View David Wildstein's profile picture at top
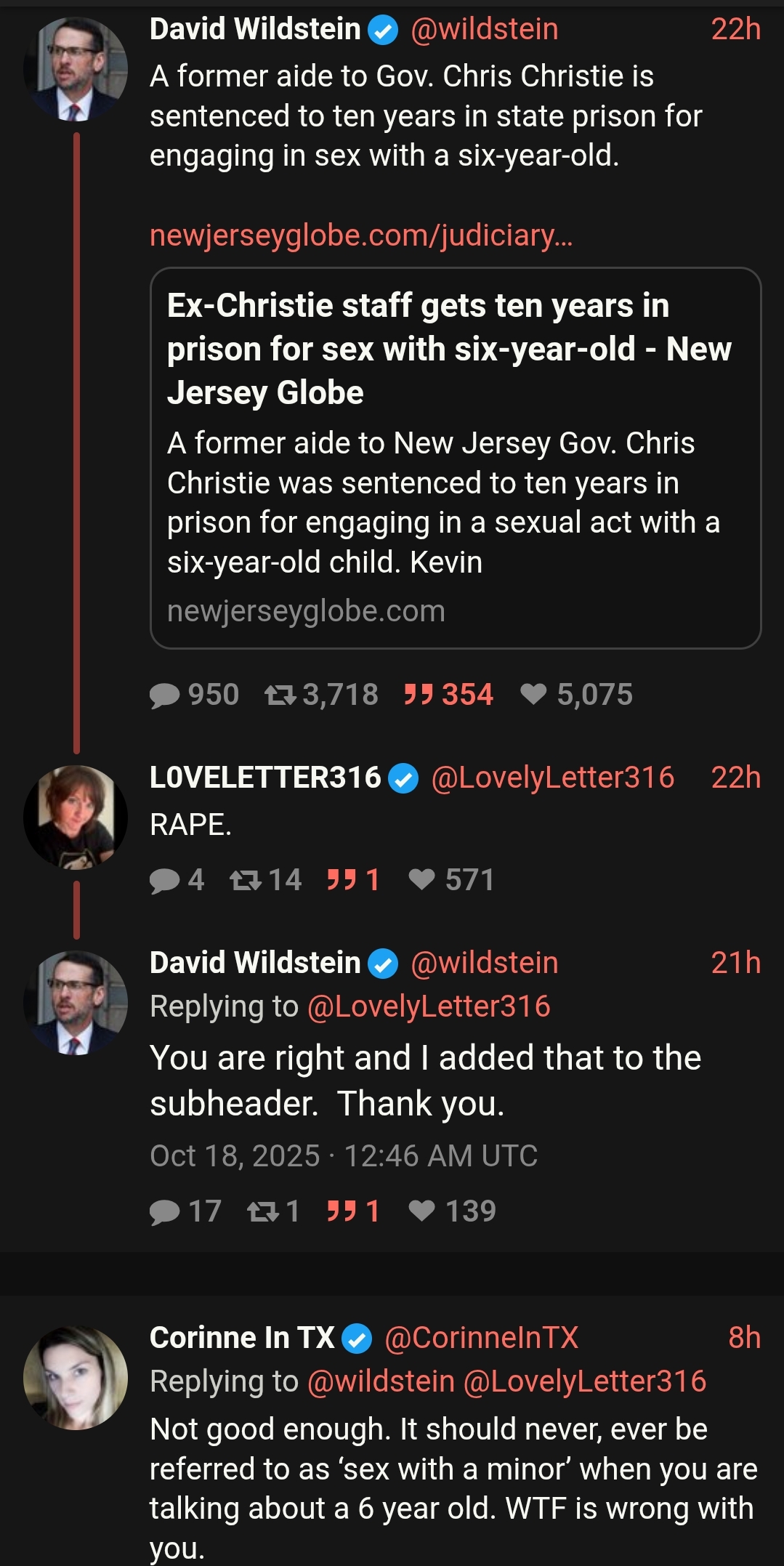The image size is (784, 1566). point(76,69)
